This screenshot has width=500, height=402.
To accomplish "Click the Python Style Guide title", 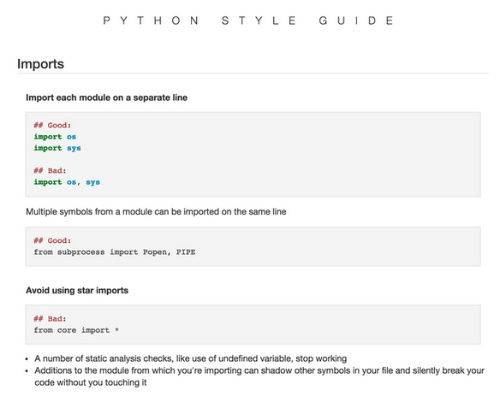I will (248, 21).
